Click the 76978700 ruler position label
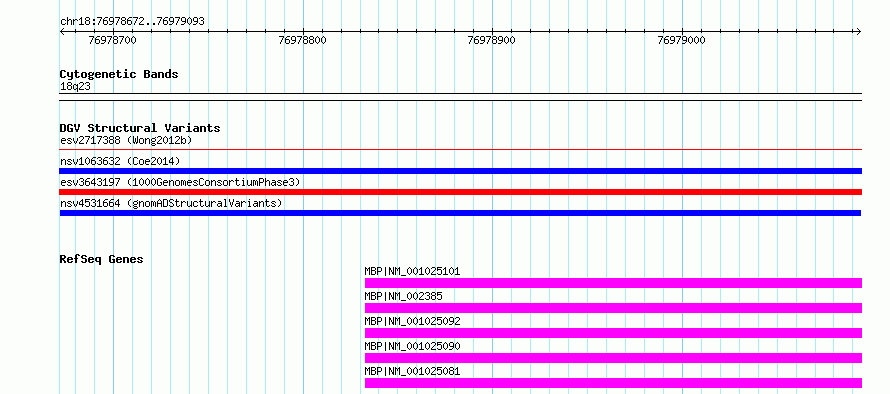Image resolution: width=890 pixels, height=394 pixels. click(113, 40)
